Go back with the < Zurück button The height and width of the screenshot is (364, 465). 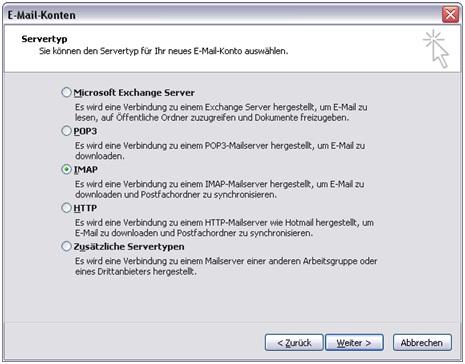[x=294, y=343]
